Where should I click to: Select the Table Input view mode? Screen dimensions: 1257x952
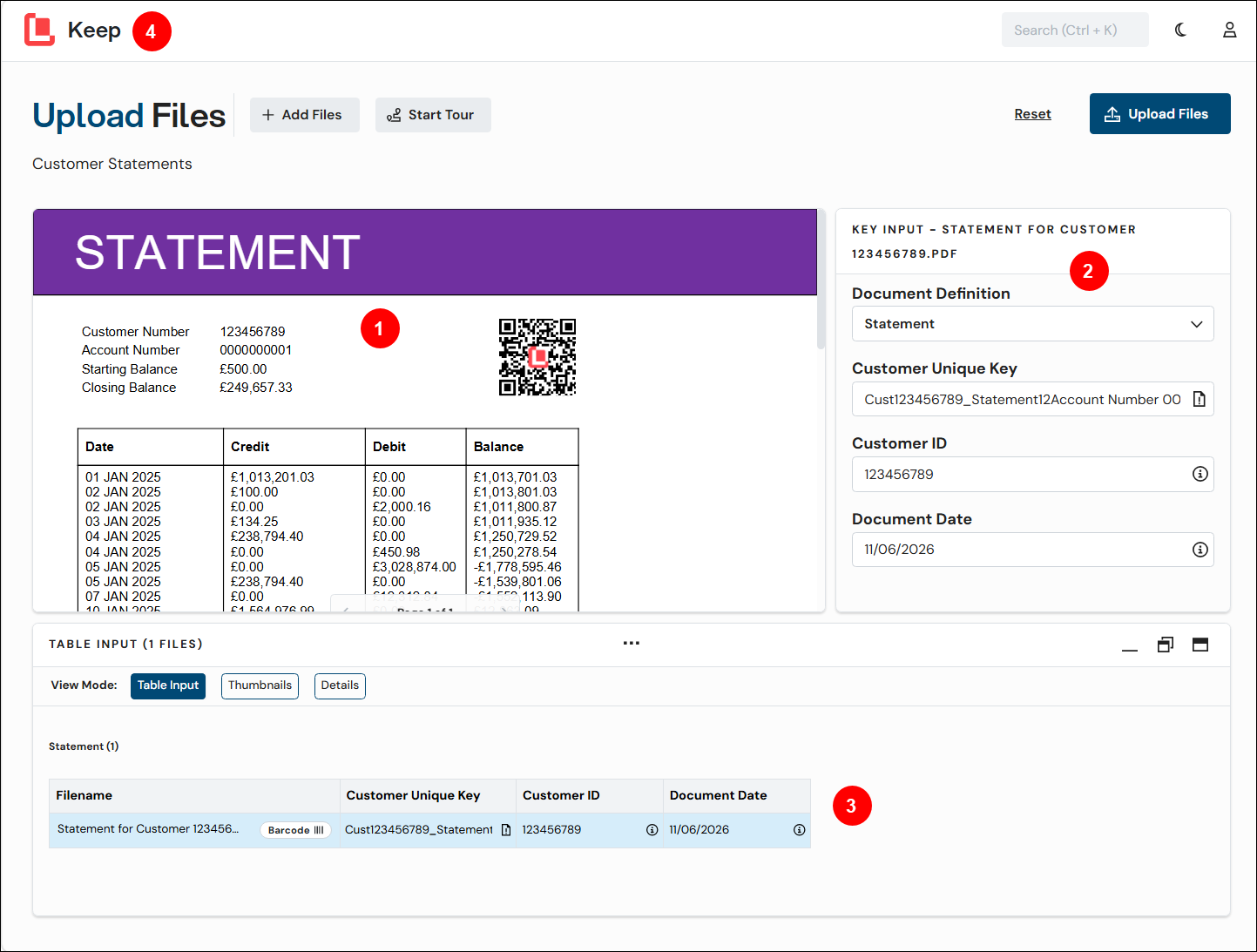pos(168,685)
